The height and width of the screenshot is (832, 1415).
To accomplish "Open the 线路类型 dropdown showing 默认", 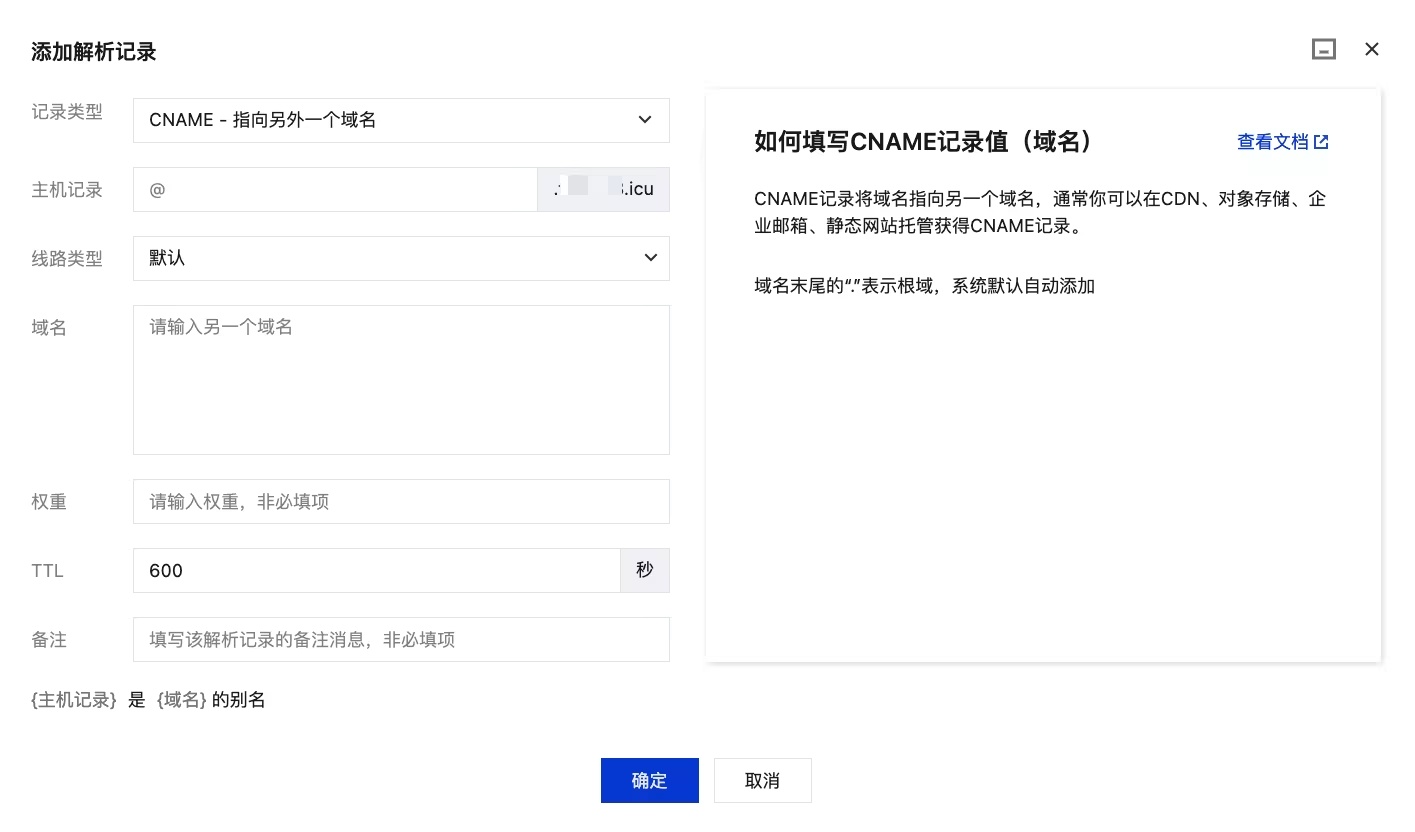I will (400, 258).
